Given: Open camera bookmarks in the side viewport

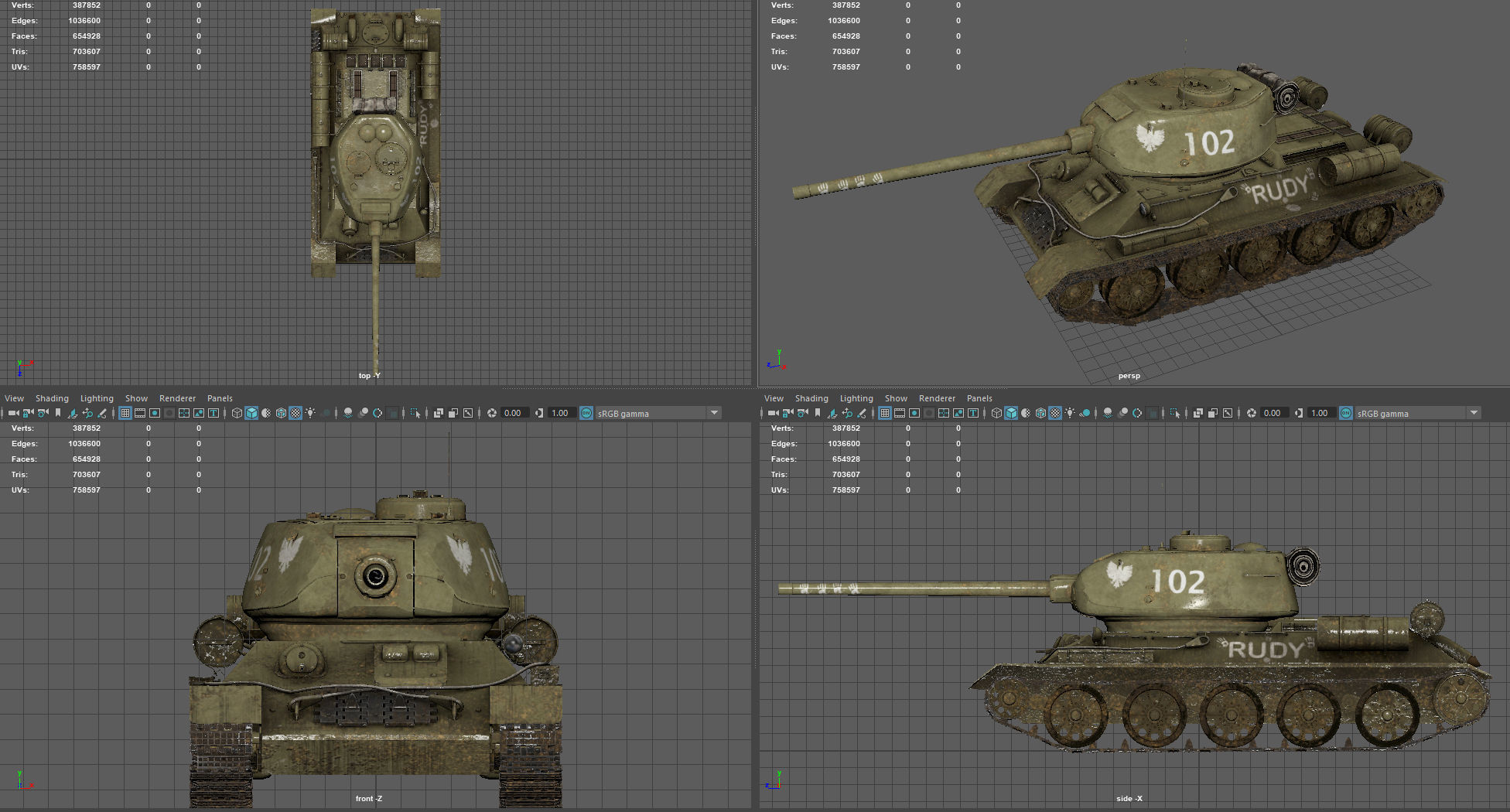Looking at the screenshot, I should (817, 412).
